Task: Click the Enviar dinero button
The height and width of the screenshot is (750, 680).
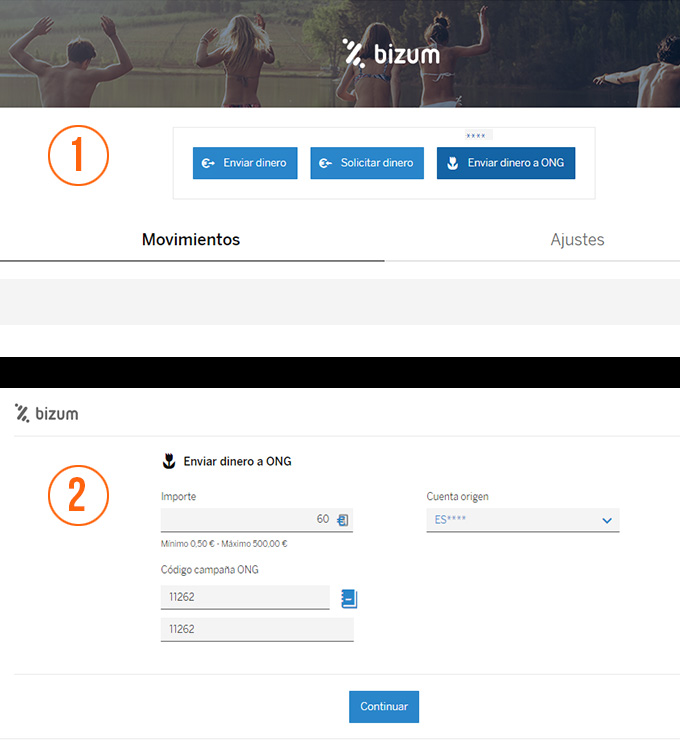Action: (x=245, y=163)
